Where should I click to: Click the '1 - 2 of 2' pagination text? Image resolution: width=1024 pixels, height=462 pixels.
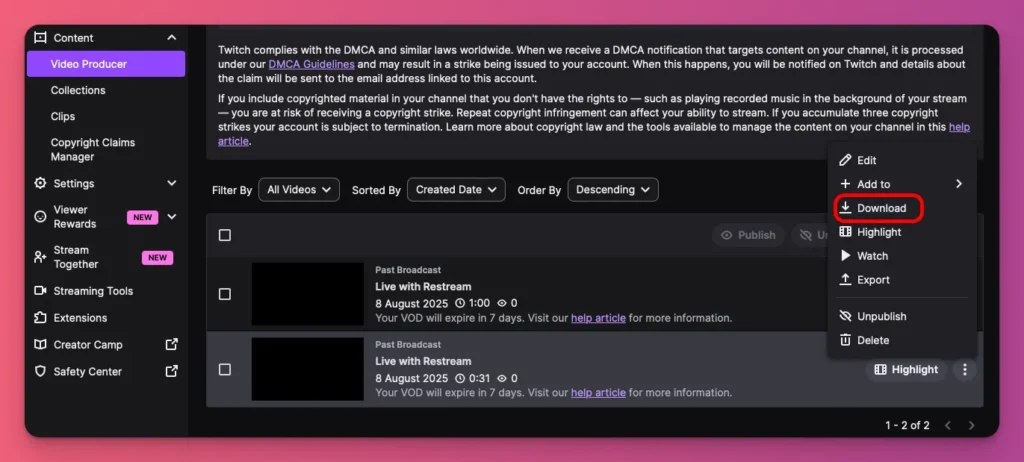click(x=907, y=425)
